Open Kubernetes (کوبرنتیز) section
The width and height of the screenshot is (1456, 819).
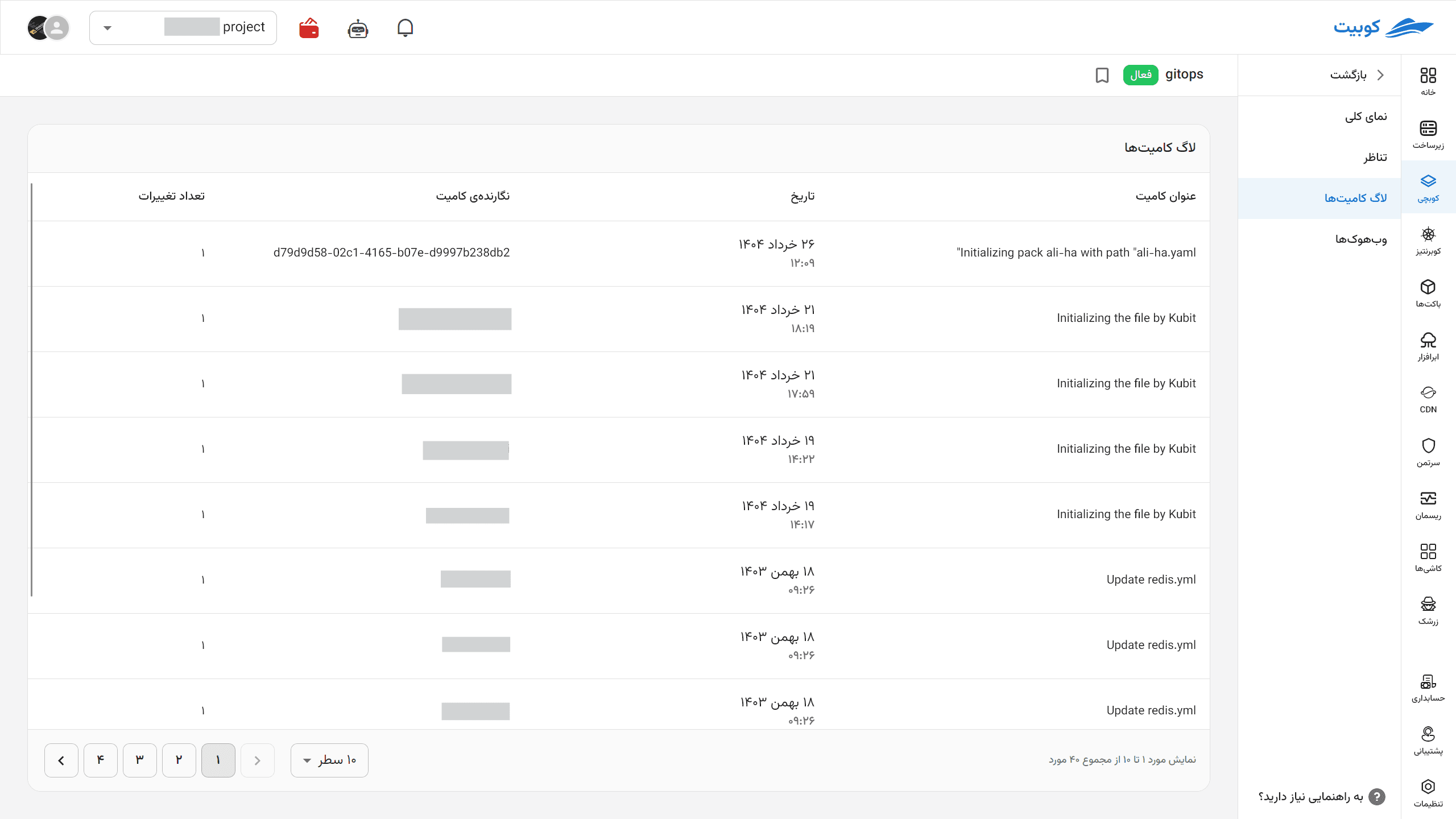[1428, 240]
